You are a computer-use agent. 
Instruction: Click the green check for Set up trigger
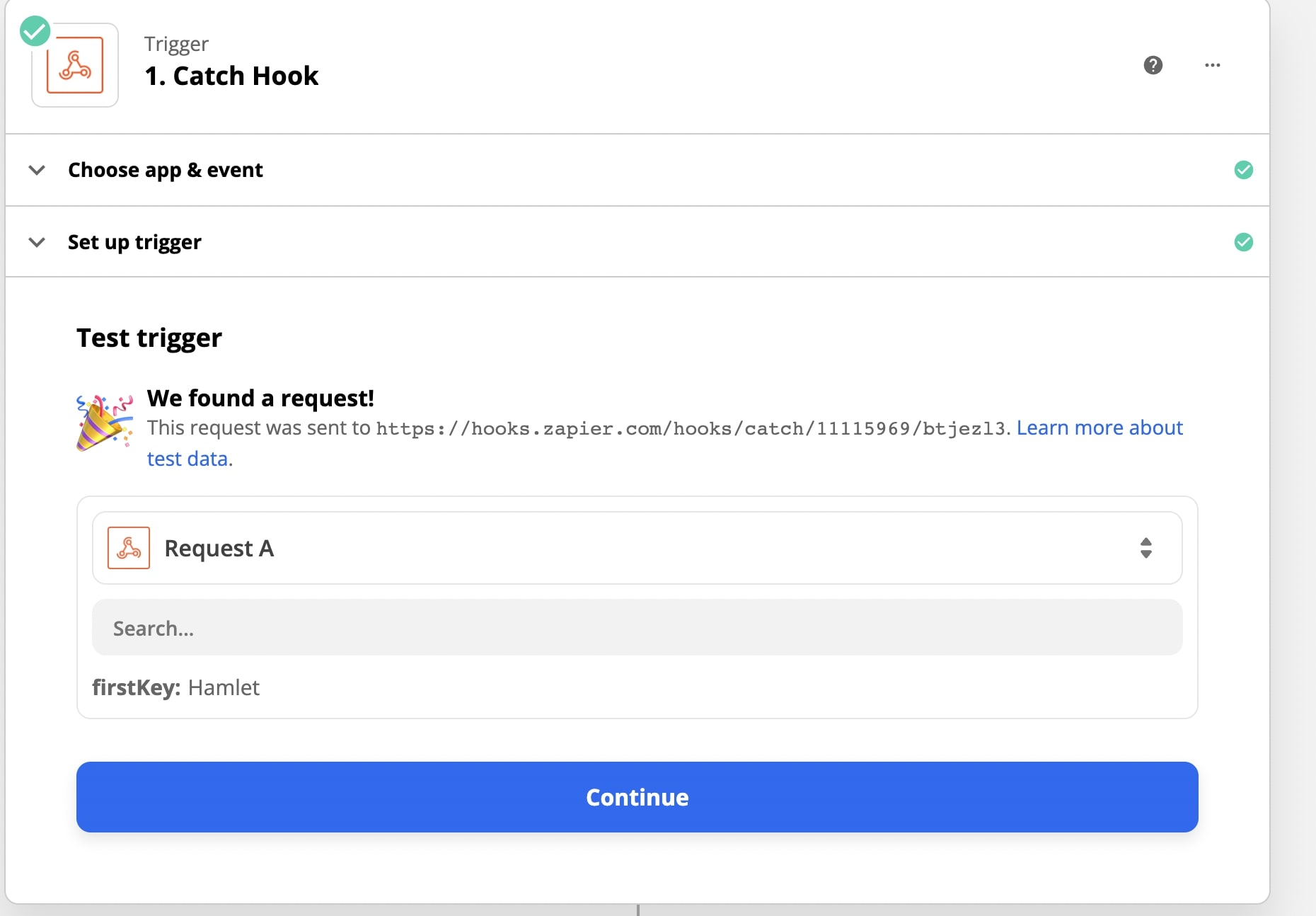pyautogui.click(x=1244, y=242)
